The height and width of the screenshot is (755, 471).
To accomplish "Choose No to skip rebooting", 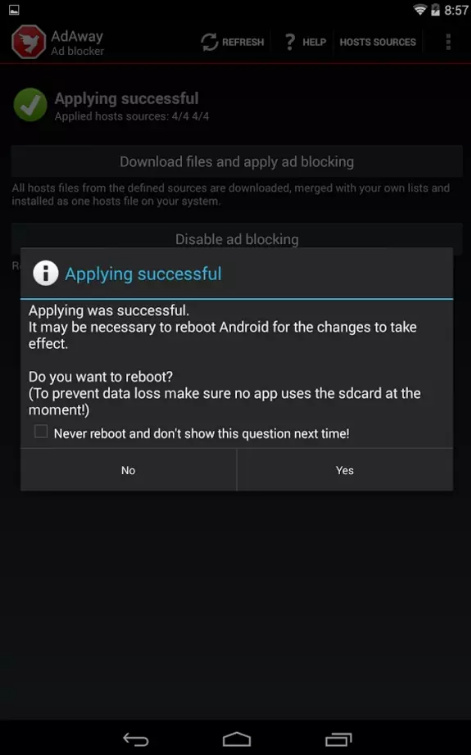I will pos(128,470).
